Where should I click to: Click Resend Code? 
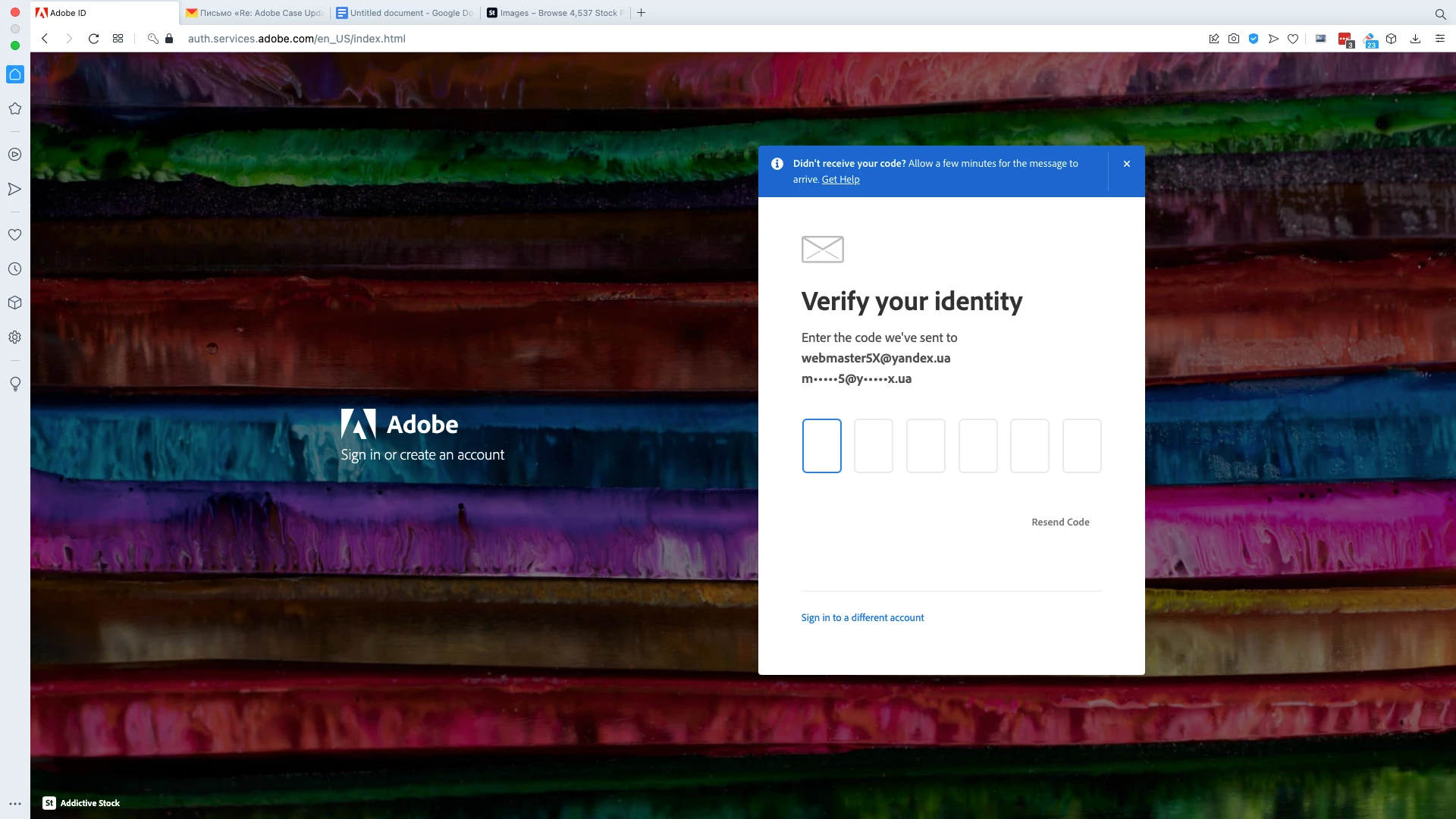coord(1060,522)
